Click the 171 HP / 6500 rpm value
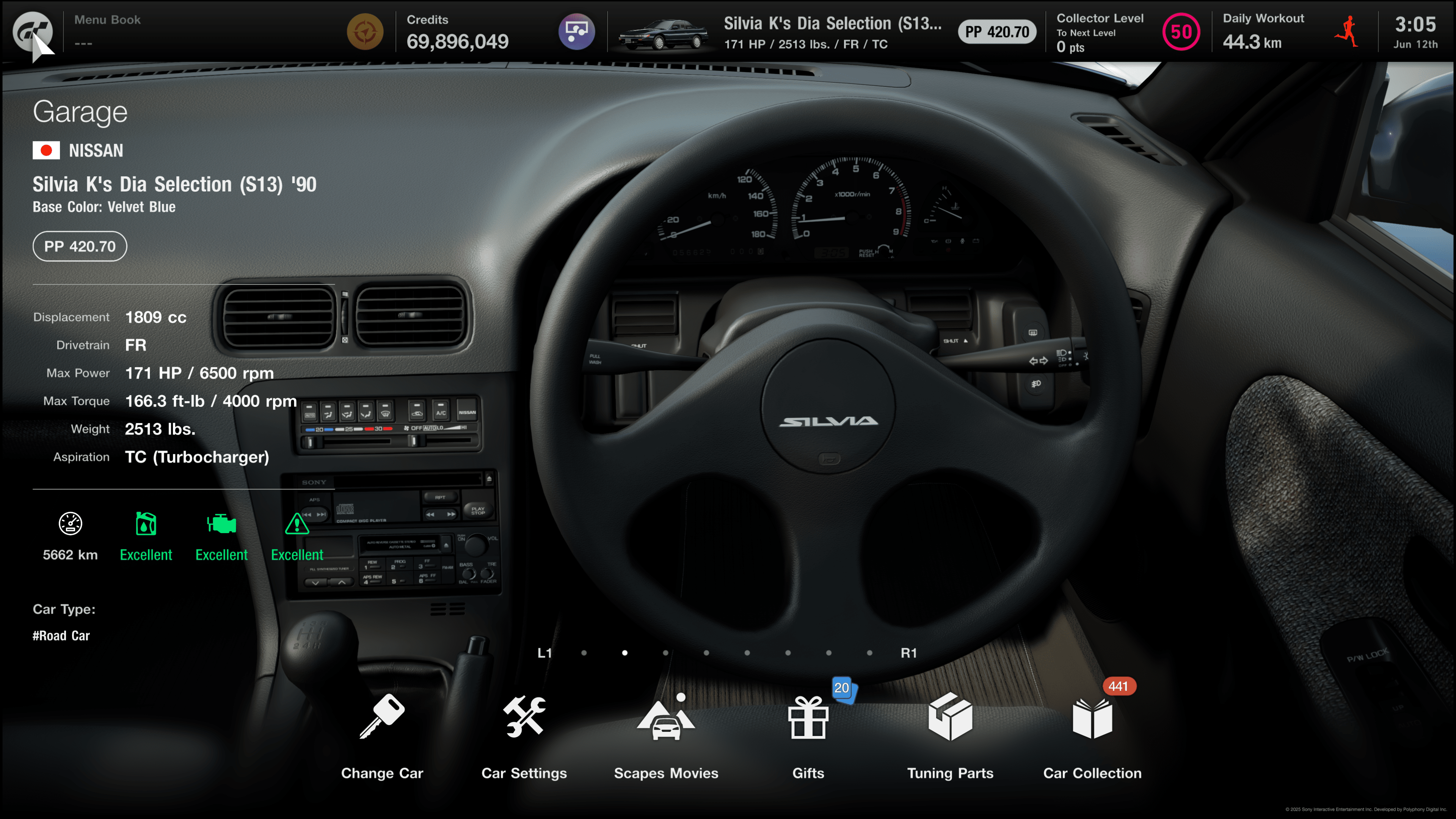The height and width of the screenshot is (819, 1456). click(x=199, y=373)
